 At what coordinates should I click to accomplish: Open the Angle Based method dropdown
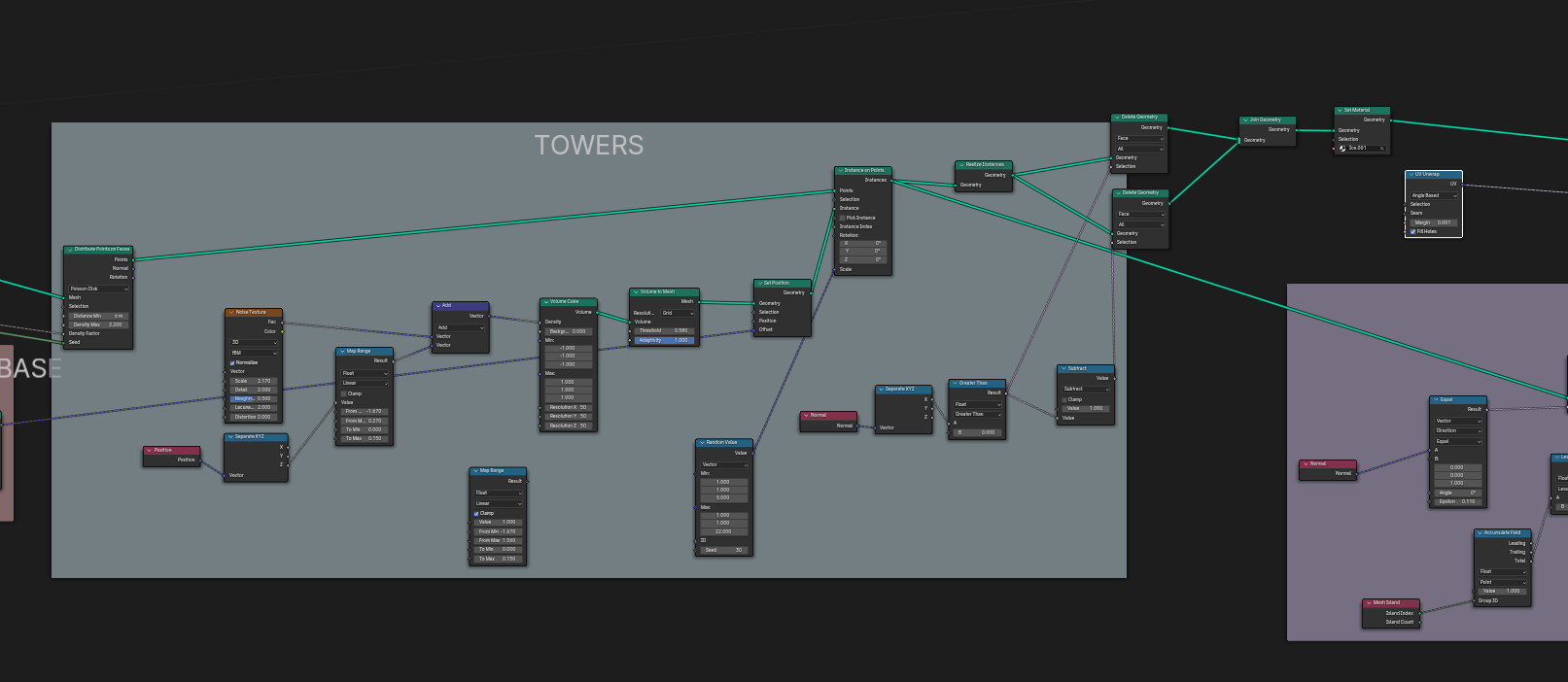[x=1434, y=195]
